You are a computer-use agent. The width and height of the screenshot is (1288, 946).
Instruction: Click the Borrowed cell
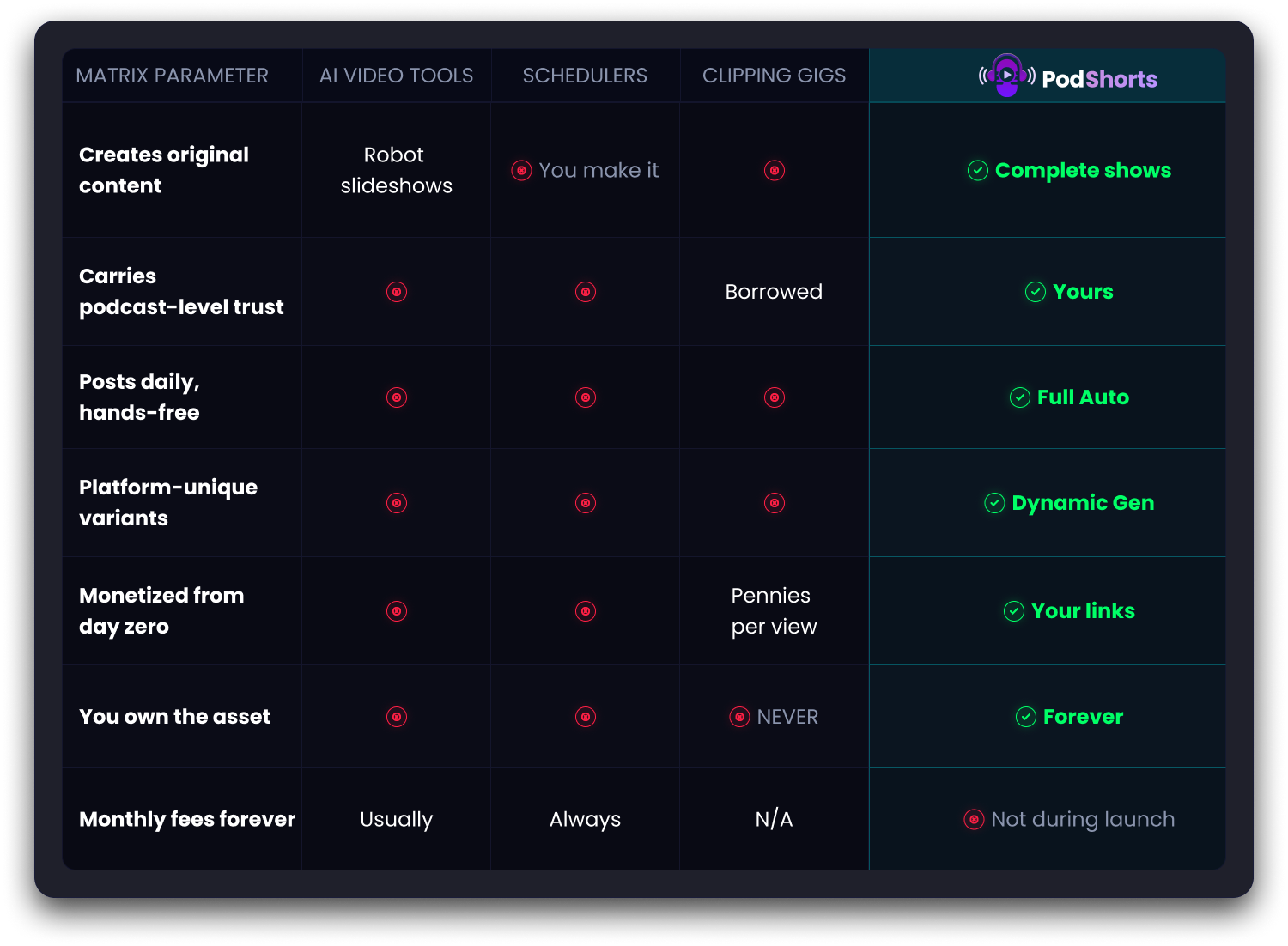tap(774, 292)
